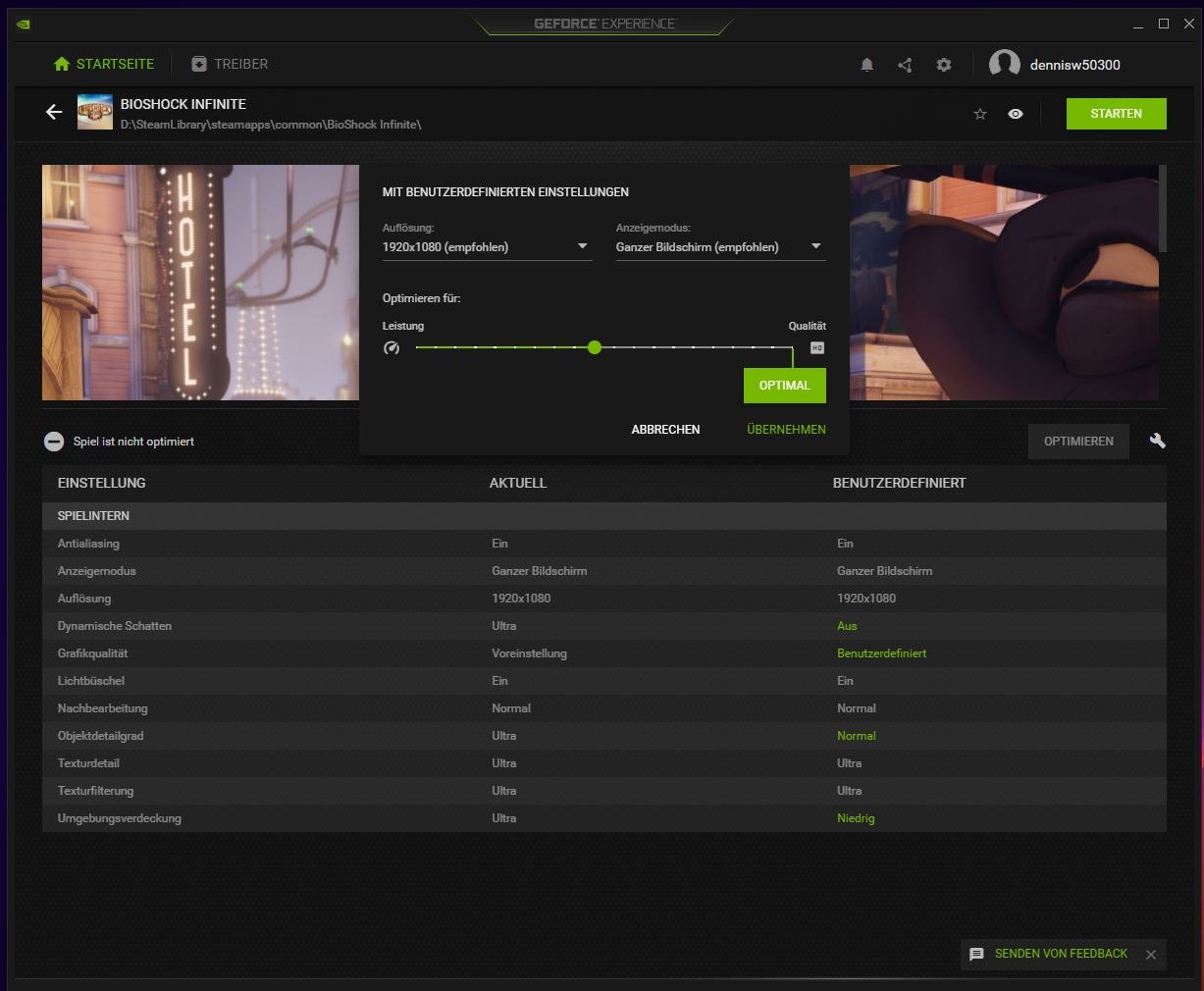Select the Dynamische Schatten row
This screenshot has width=1204, height=991.
tap(604, 626)
